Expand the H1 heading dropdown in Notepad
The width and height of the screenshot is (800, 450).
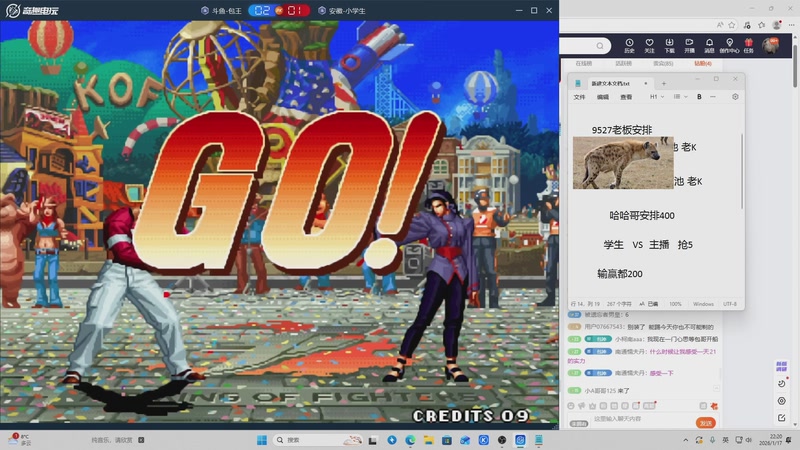click(657, 96)
